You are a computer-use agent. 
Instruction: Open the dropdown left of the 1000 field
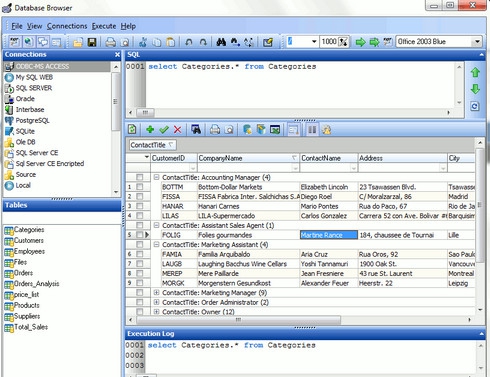coord(314,42)
